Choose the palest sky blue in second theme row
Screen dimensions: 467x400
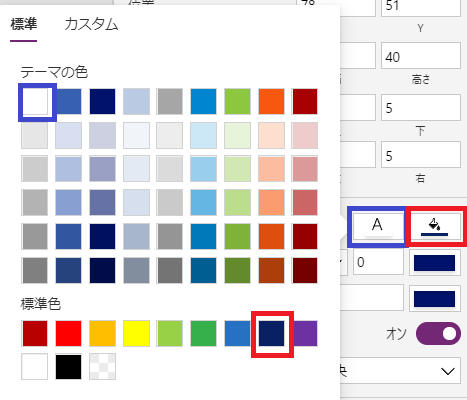point(204,135)
